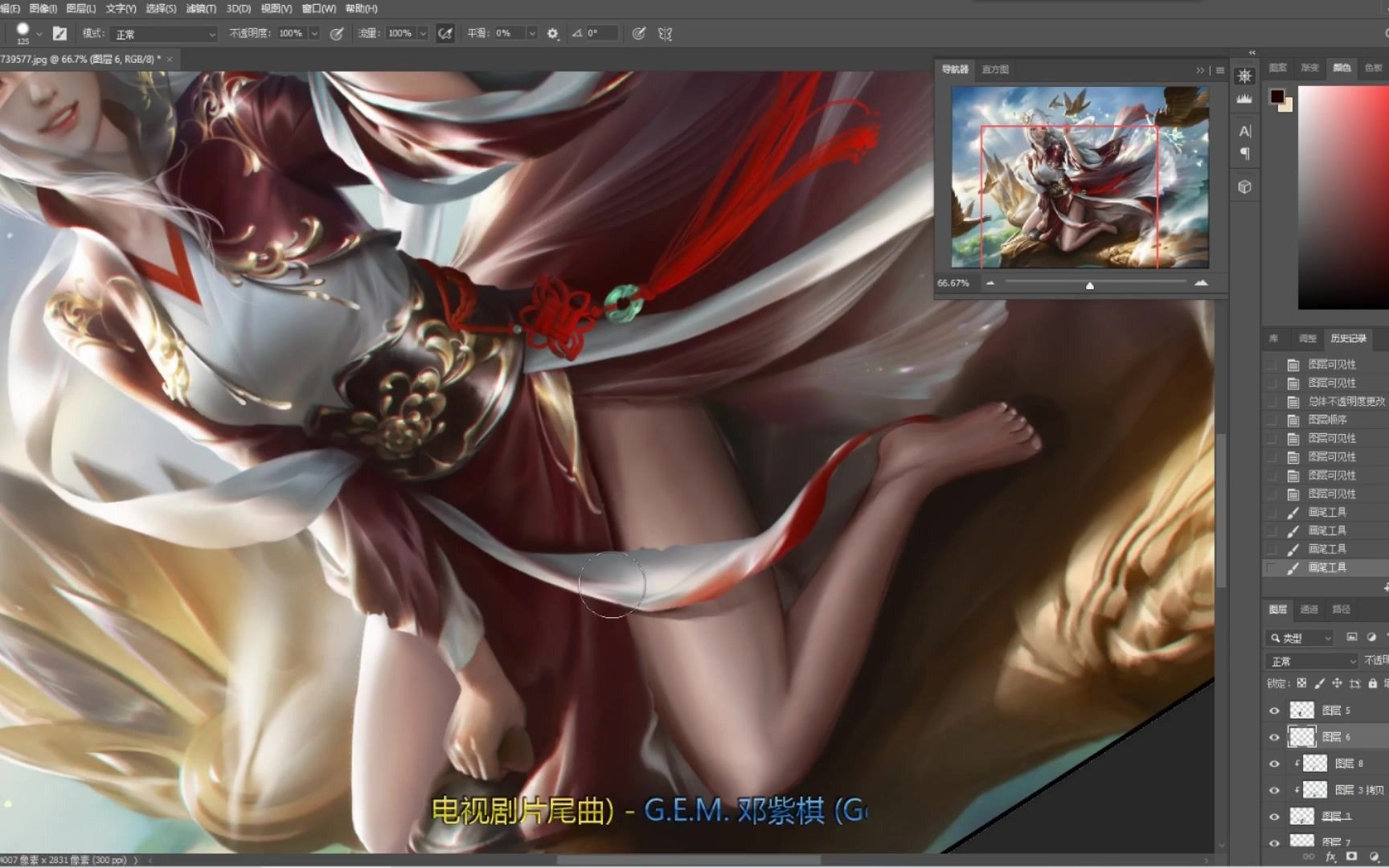Set history brush source for 总体不透明度更改 state
1389x868 pixels.
pos(1272,401)
